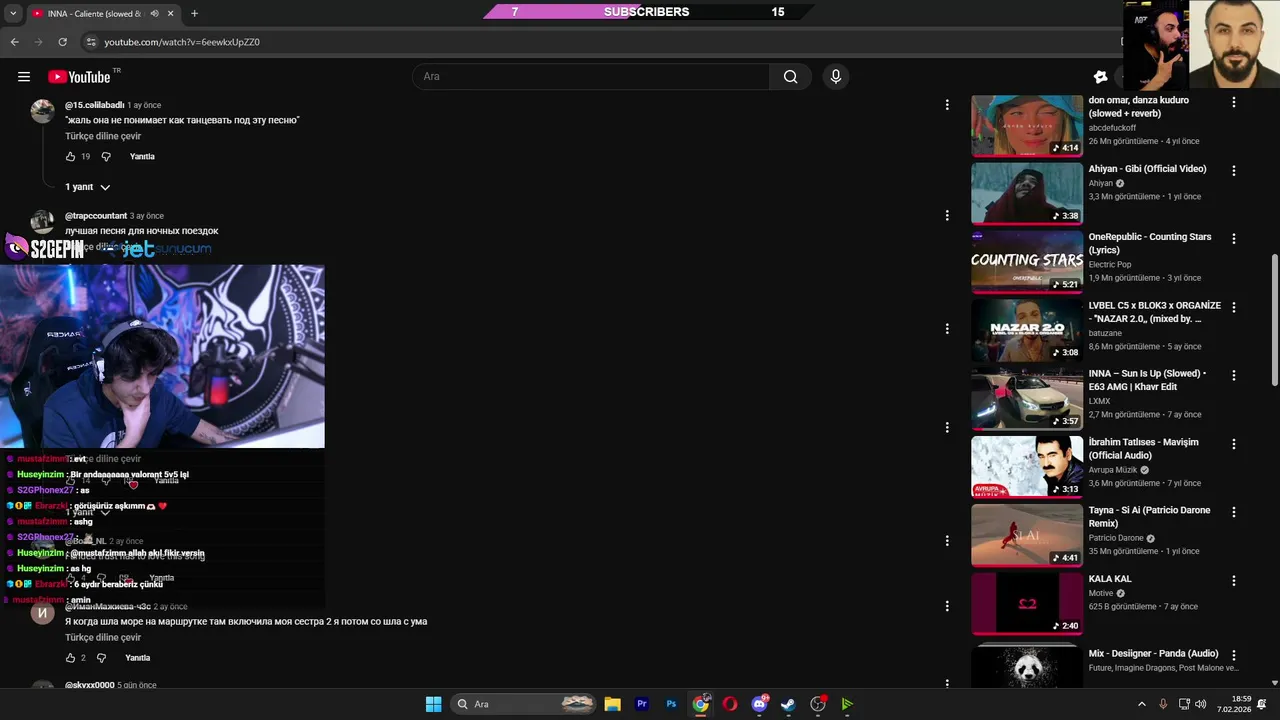
Task: Open File Explorer from the taskbar
Action: pyautogui.click(x=613, y=704)
